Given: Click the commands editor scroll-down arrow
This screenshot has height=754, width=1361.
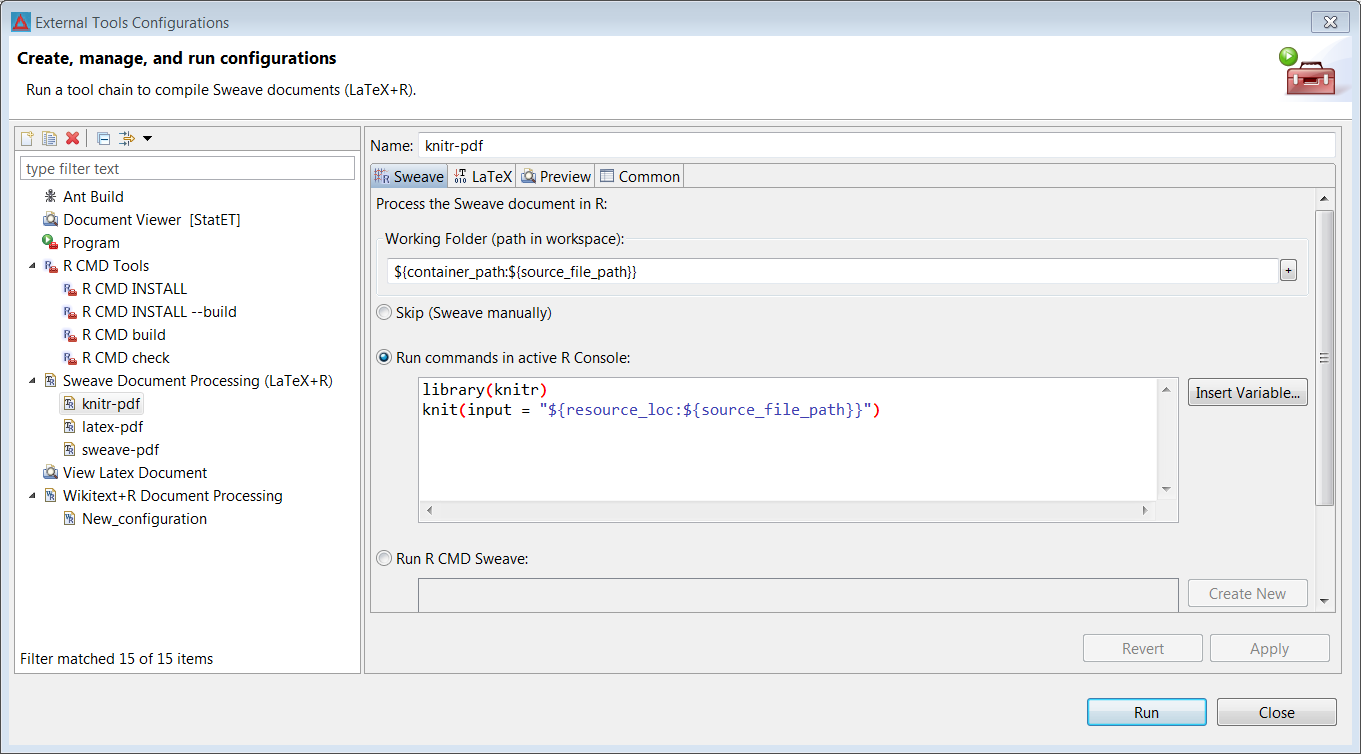Looking at the screenshot, I should 1166,489.
